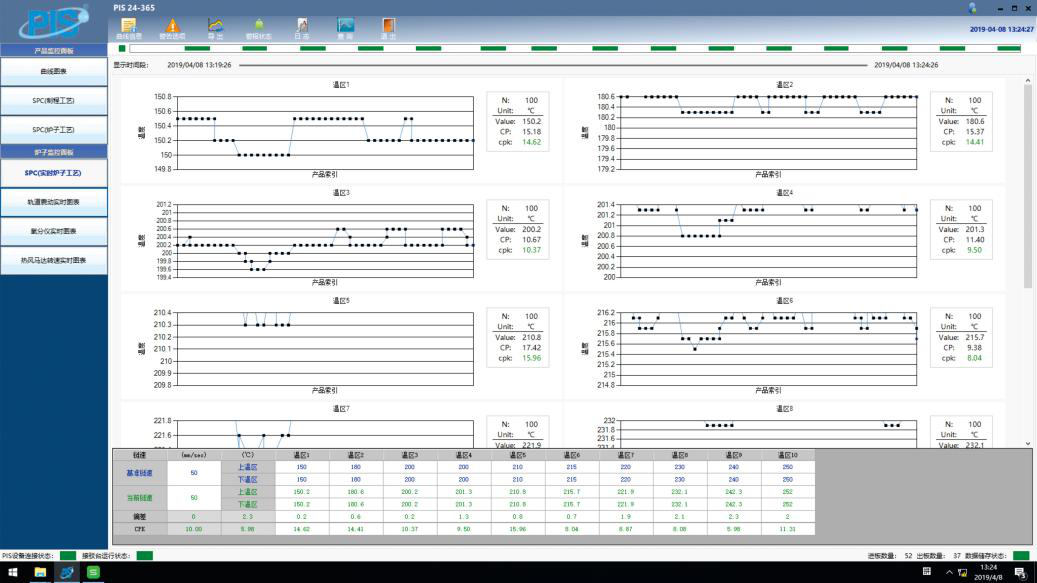Click start timestamp 2019/04/08 13:19:26
The width and height of the screenshot is (1037, 583).
[x=199, y=65]
